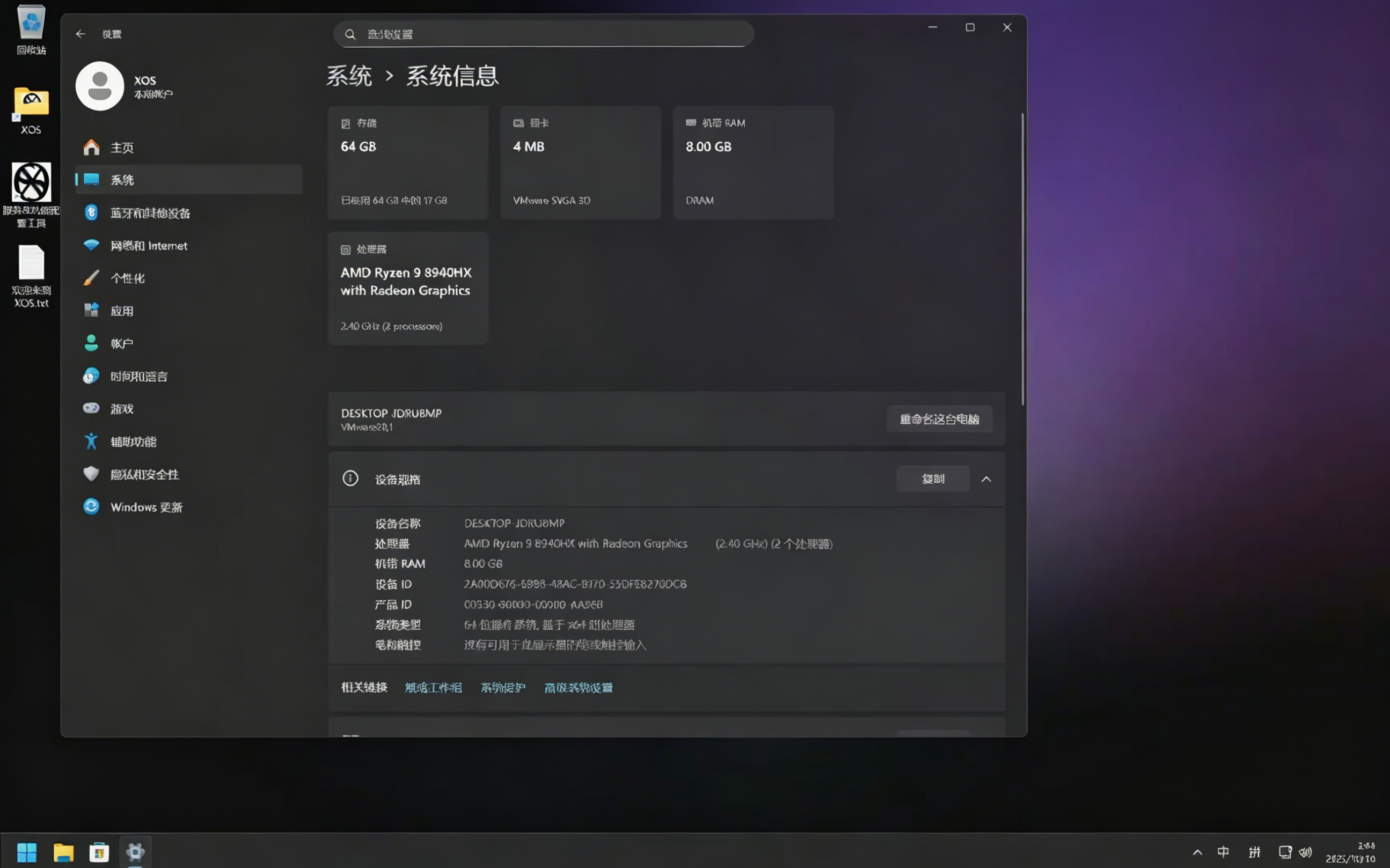Click the 复制 button for device specifications
Viewport: 1390px width, 868px height.
coord(933,479)
